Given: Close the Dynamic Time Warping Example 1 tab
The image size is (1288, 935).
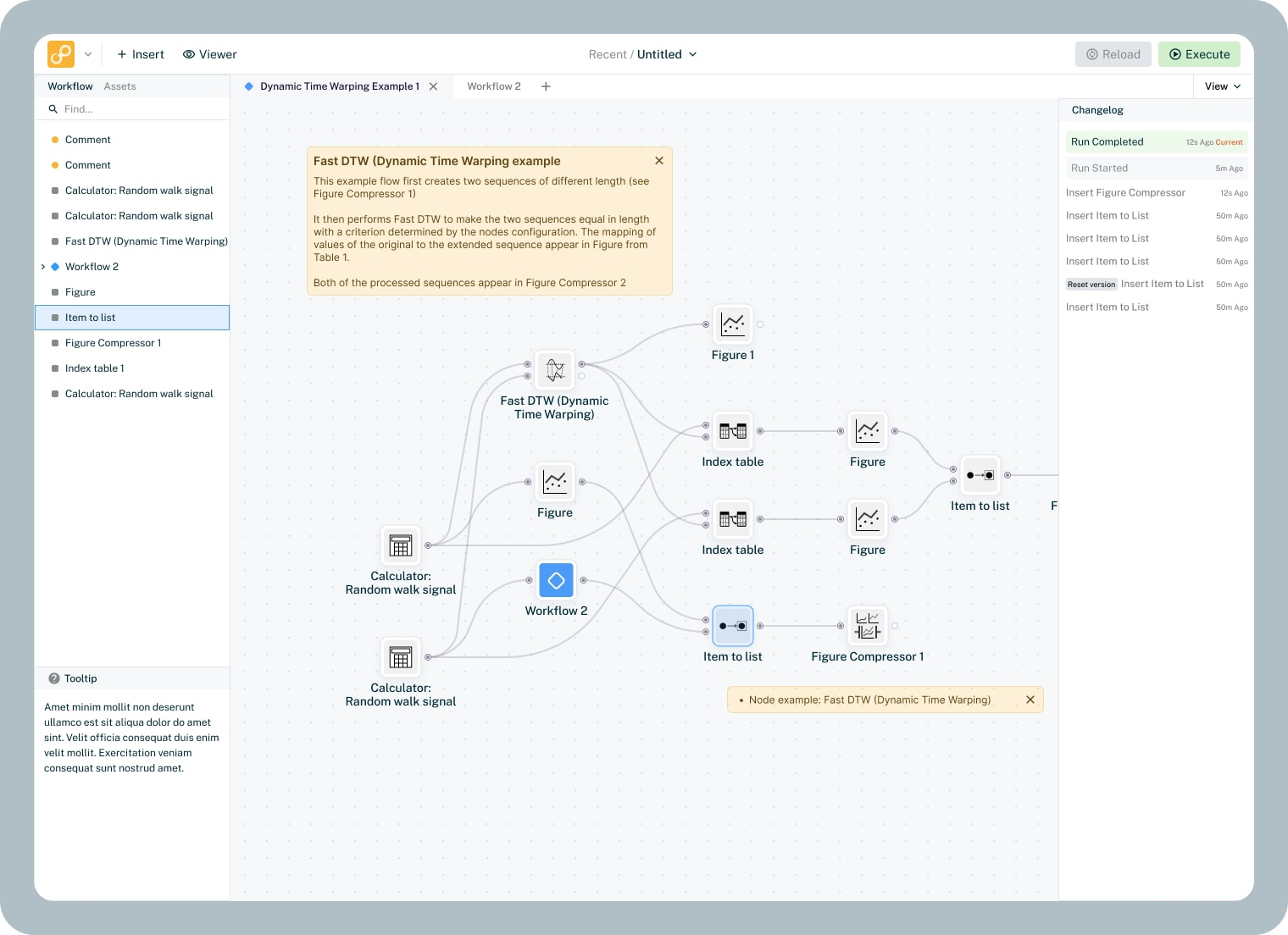Looking at the screenshot, I should point(434,86).
